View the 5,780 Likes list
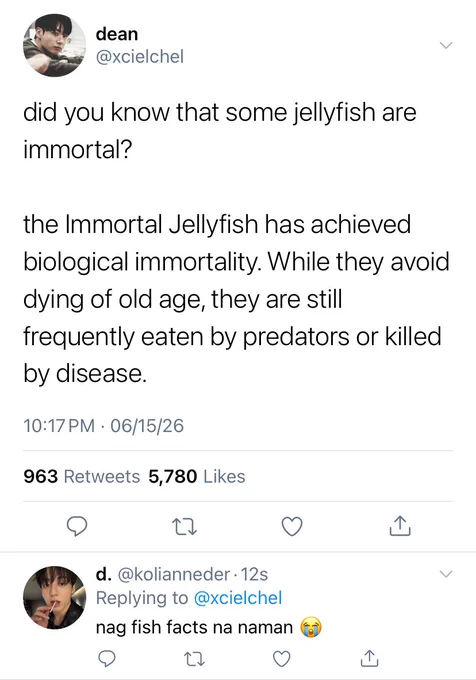Screen dimensions: 476x680 click(197, 476)
